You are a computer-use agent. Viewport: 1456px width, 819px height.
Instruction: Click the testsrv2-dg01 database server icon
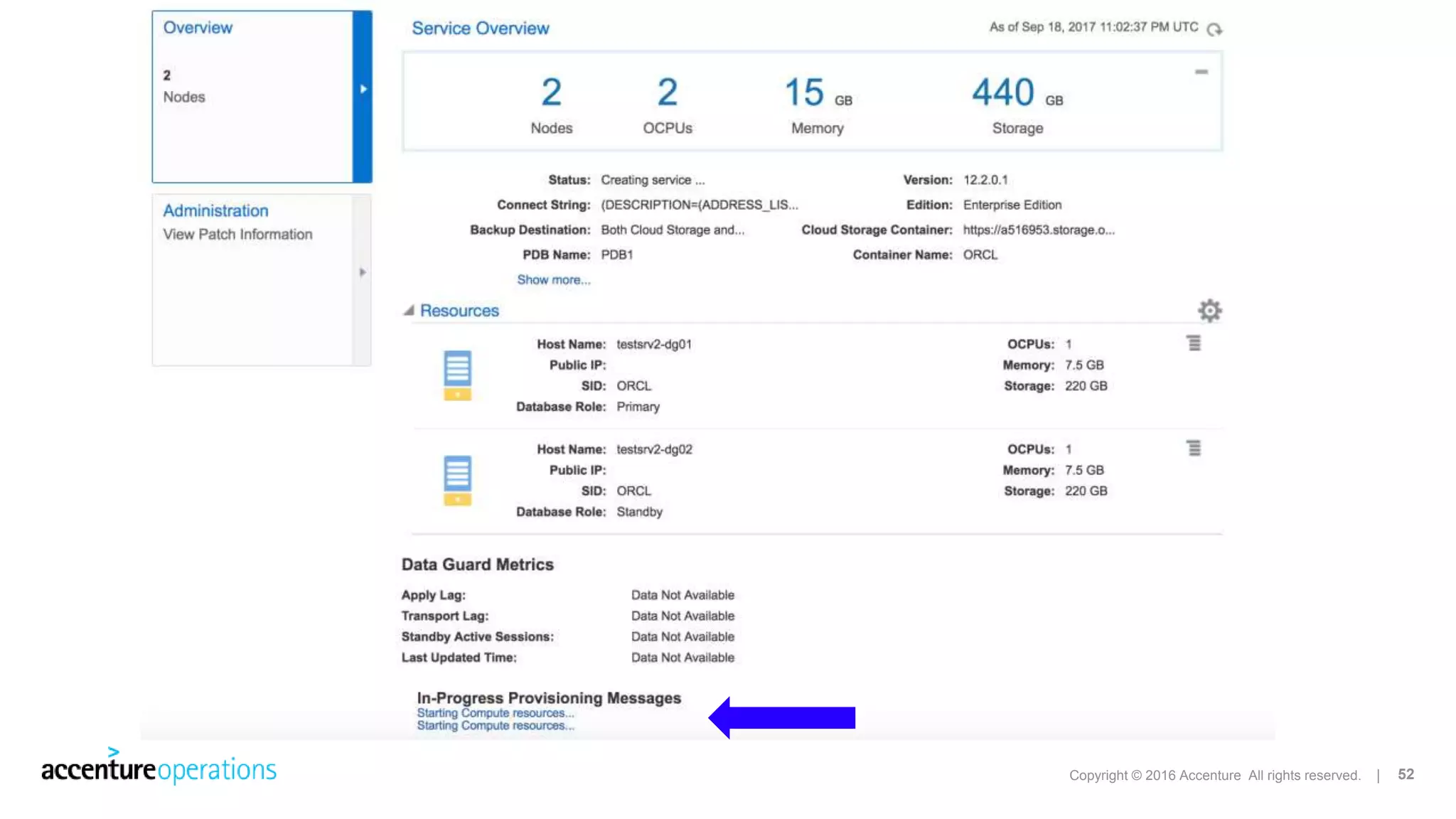[457, 375]
